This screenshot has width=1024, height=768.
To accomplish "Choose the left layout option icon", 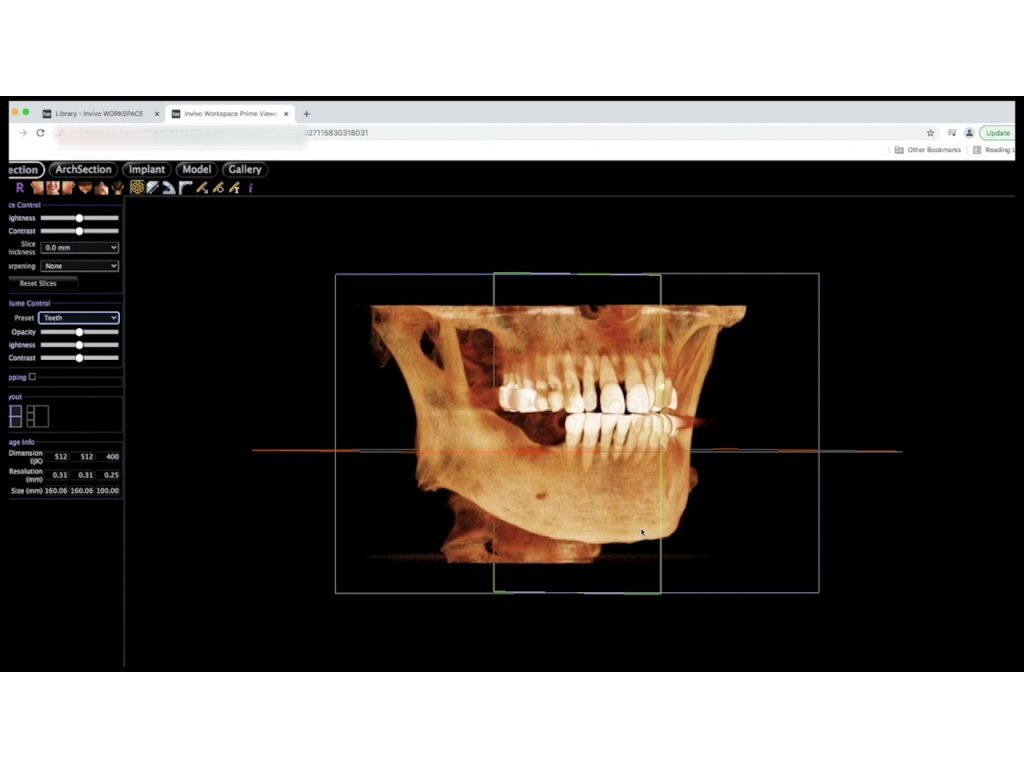I will click(x=16, y=416).
